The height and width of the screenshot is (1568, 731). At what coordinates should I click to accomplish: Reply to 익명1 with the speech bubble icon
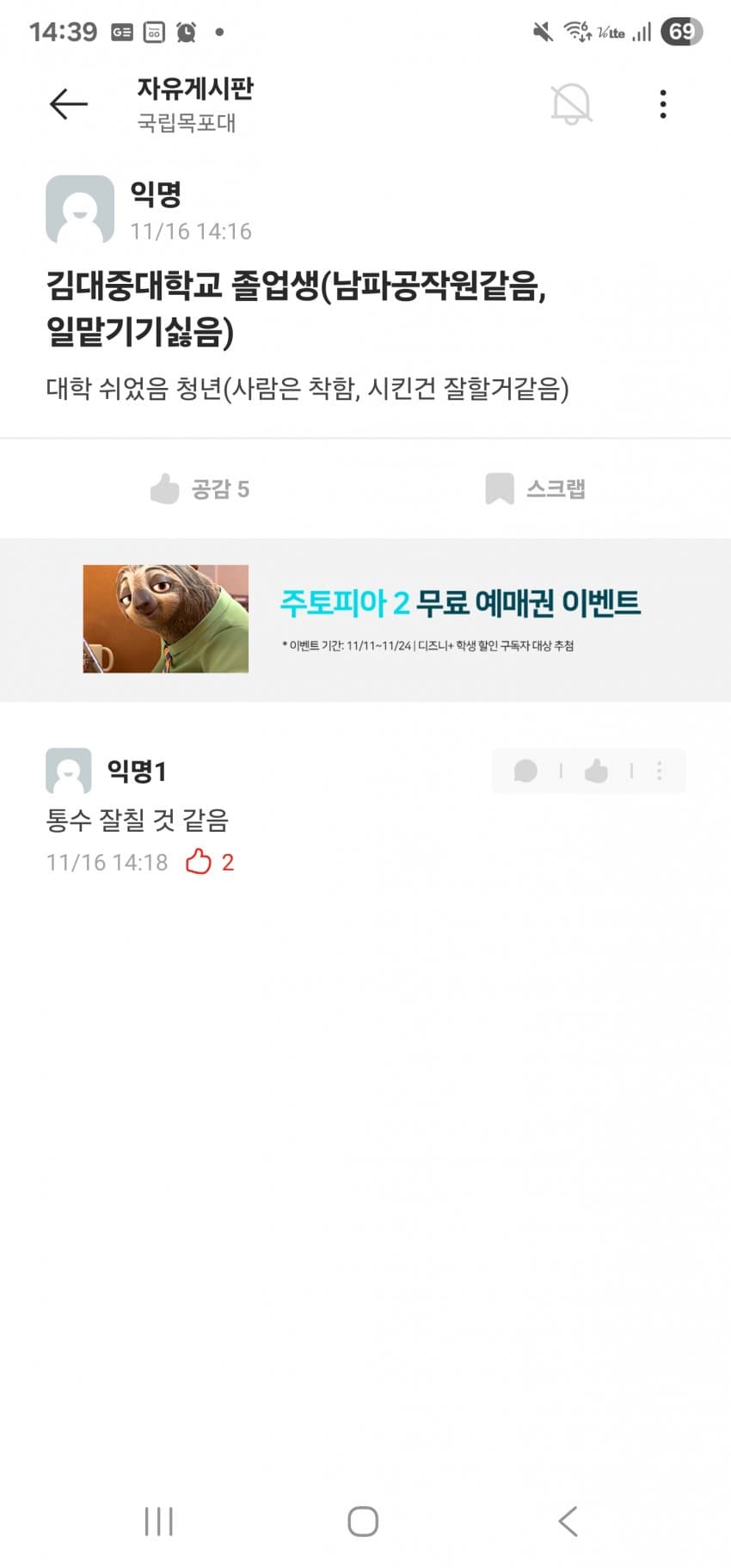coord(525,771)
